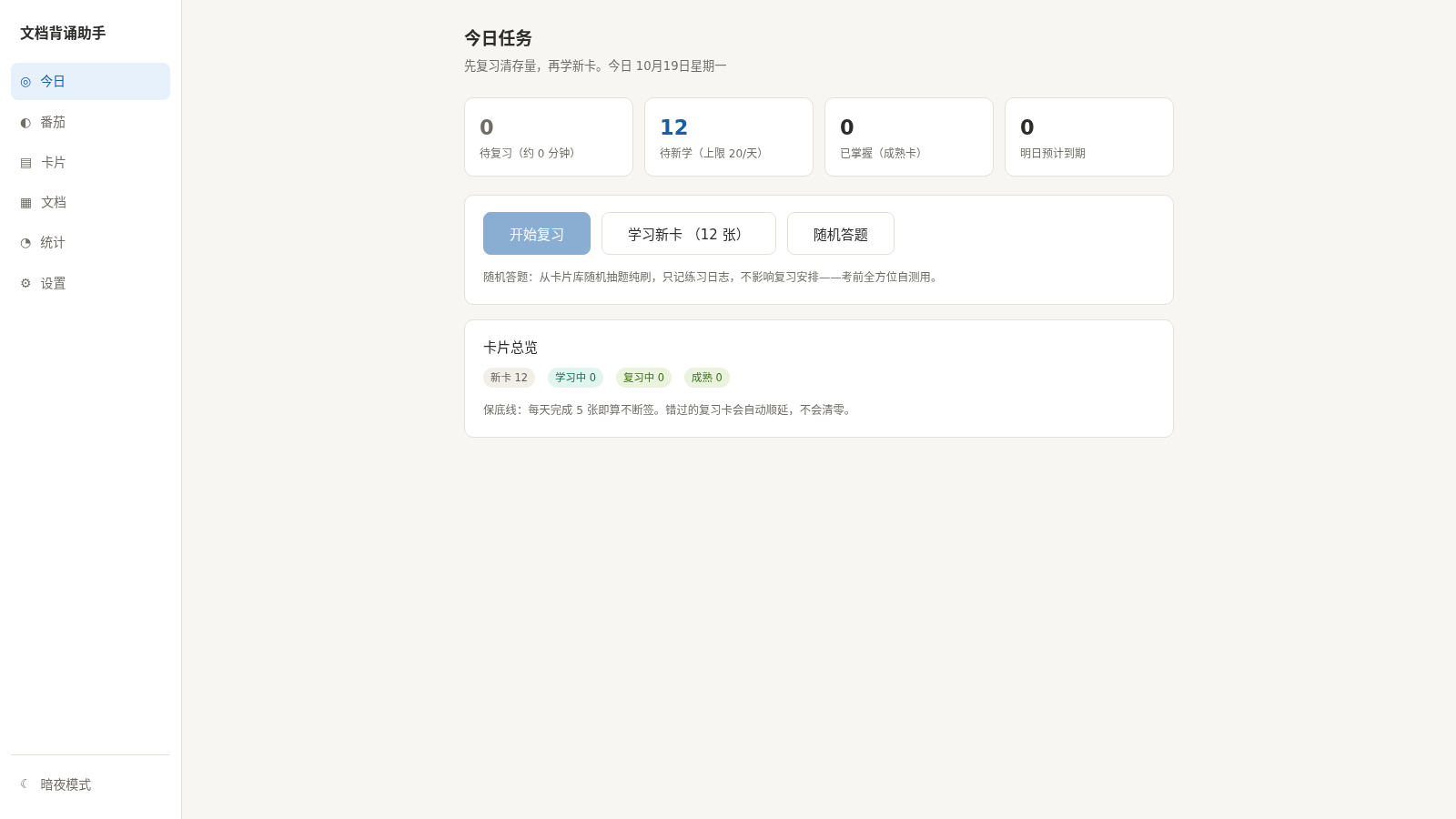This screenshot has width=1456, height=819.
Task: Click the 卡片 card icon
Action: [25, 163]
